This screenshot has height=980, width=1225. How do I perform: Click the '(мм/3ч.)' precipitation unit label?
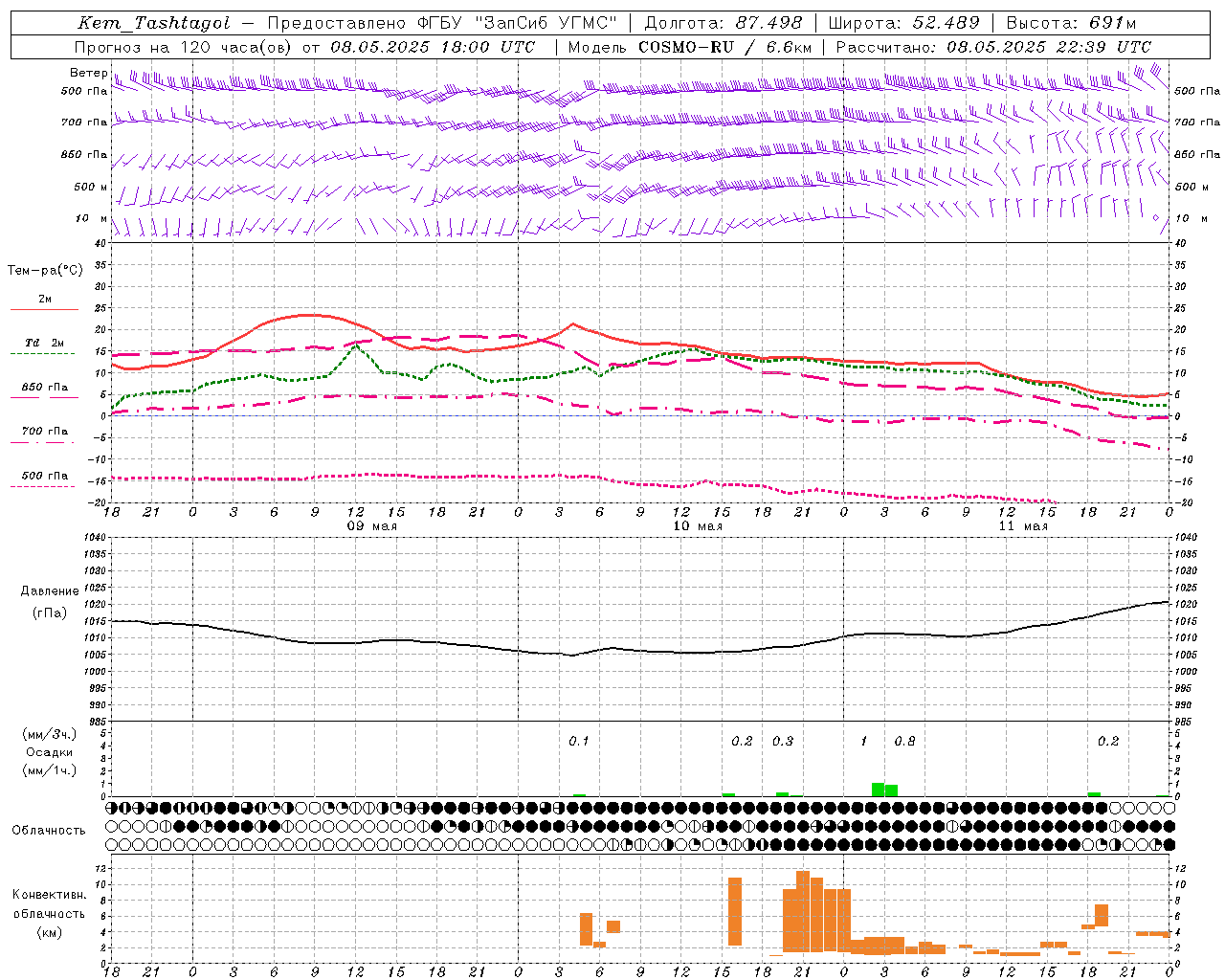(x=50, y=734)
